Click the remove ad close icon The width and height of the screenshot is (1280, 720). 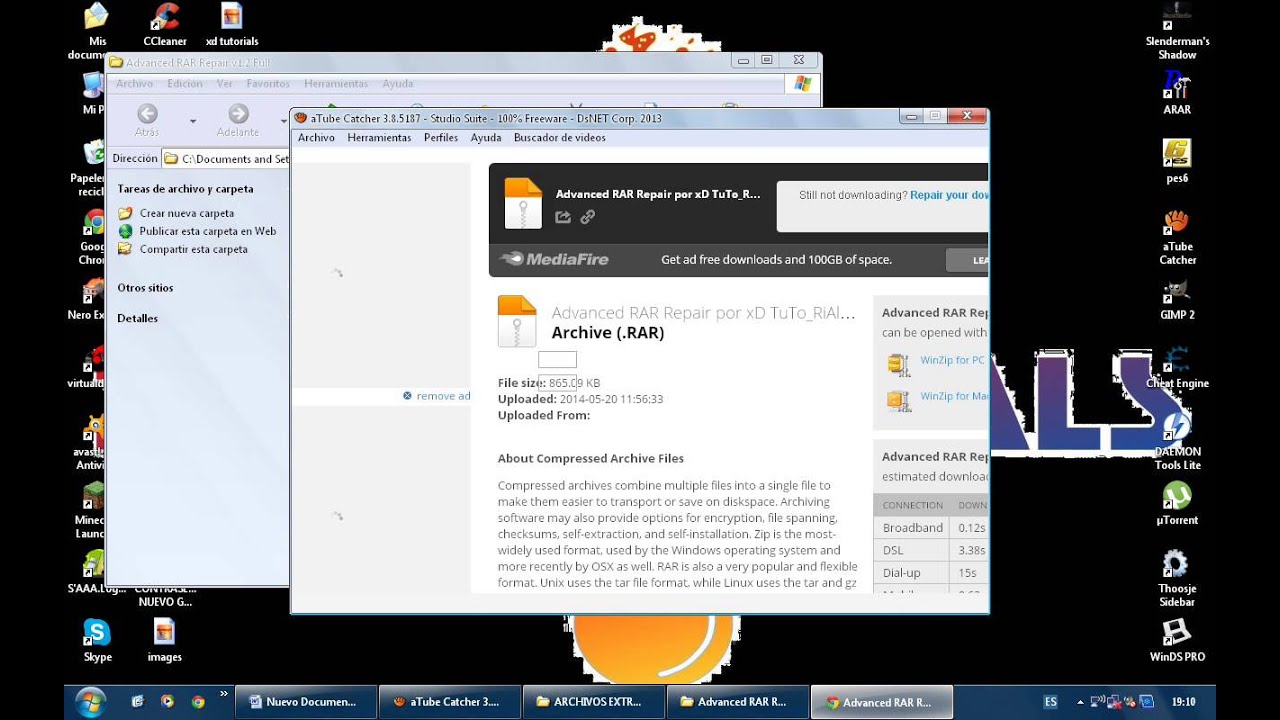tap(407, 396)
